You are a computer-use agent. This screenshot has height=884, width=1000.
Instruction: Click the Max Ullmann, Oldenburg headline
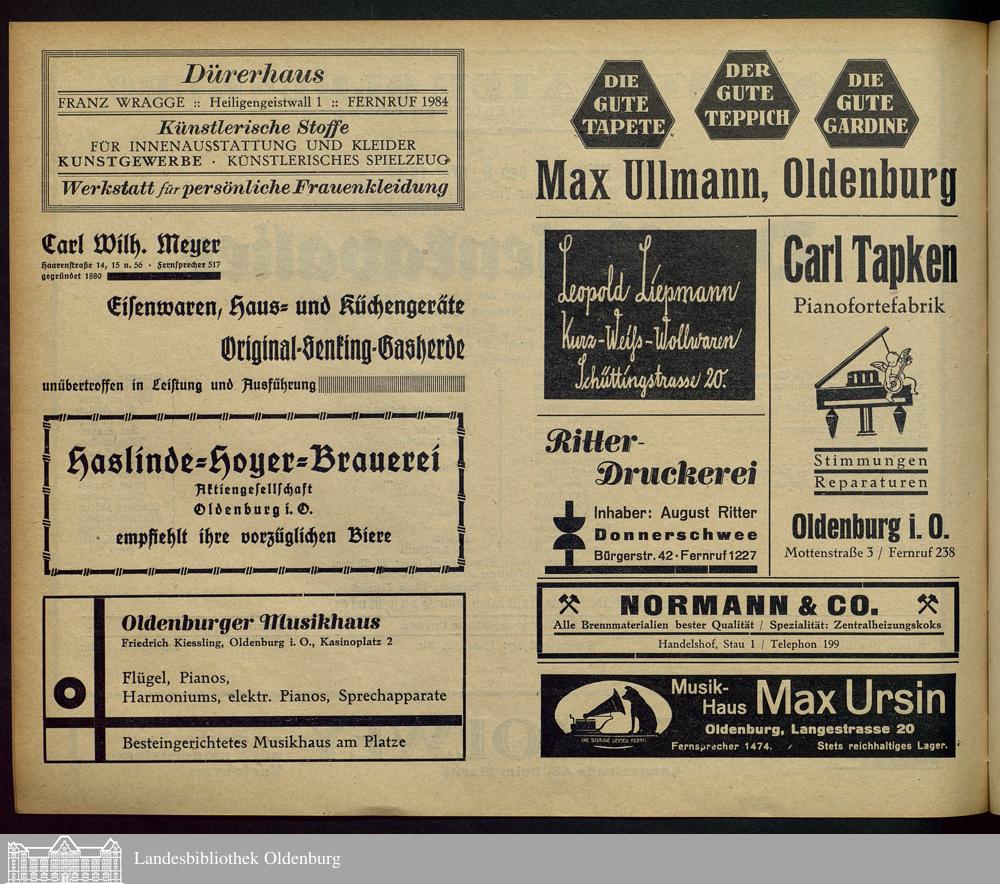[746, 181]
